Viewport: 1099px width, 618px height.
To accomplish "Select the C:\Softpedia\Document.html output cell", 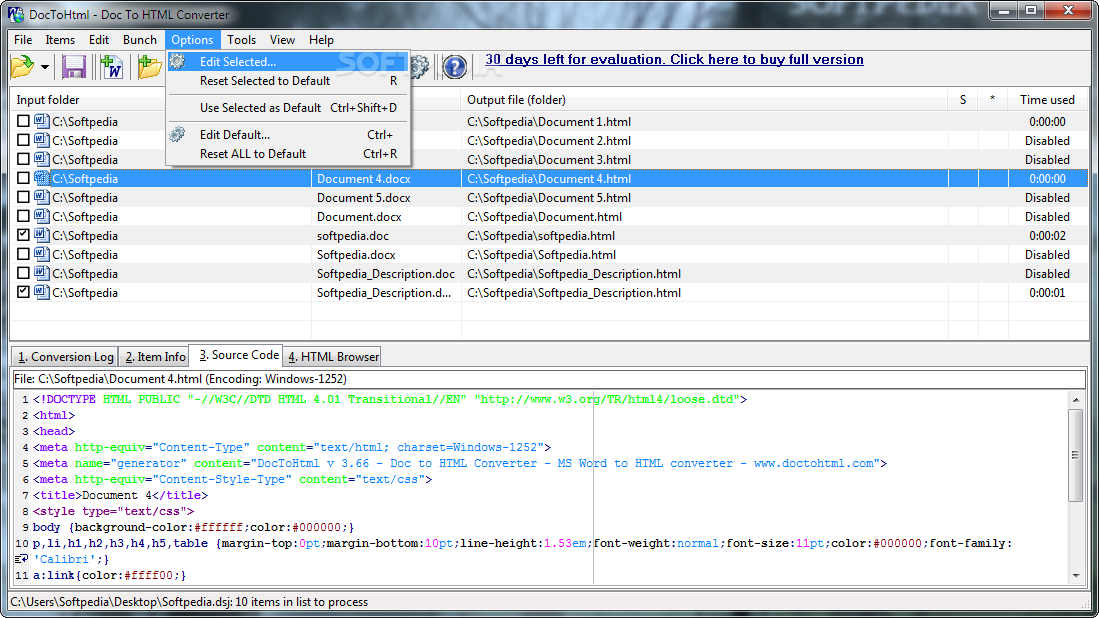I will point(704,217).
